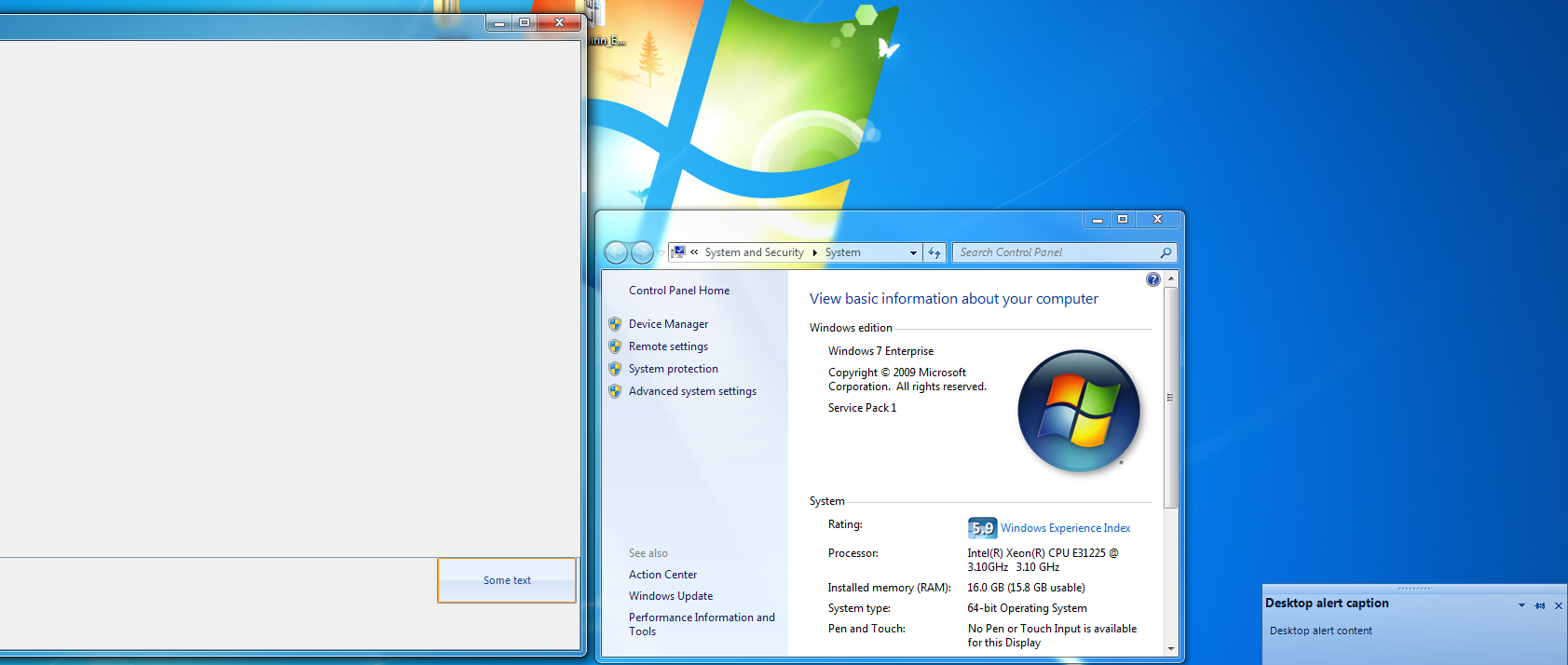Expand the arrow after System and Security
1568x665 pixels.
click(815, 252)
